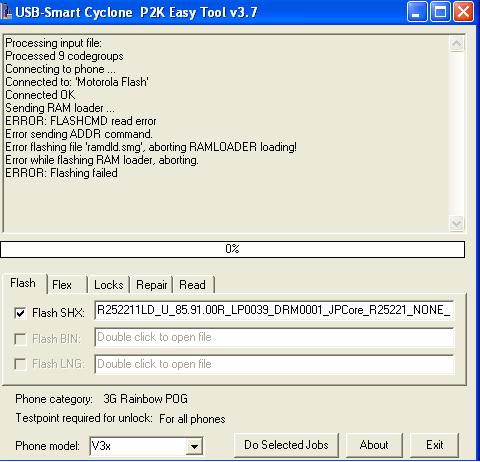480x462 pixels.
Task: Click the log scrollbar up arrow
Action: pyautogui.click(x=456, y=44)
